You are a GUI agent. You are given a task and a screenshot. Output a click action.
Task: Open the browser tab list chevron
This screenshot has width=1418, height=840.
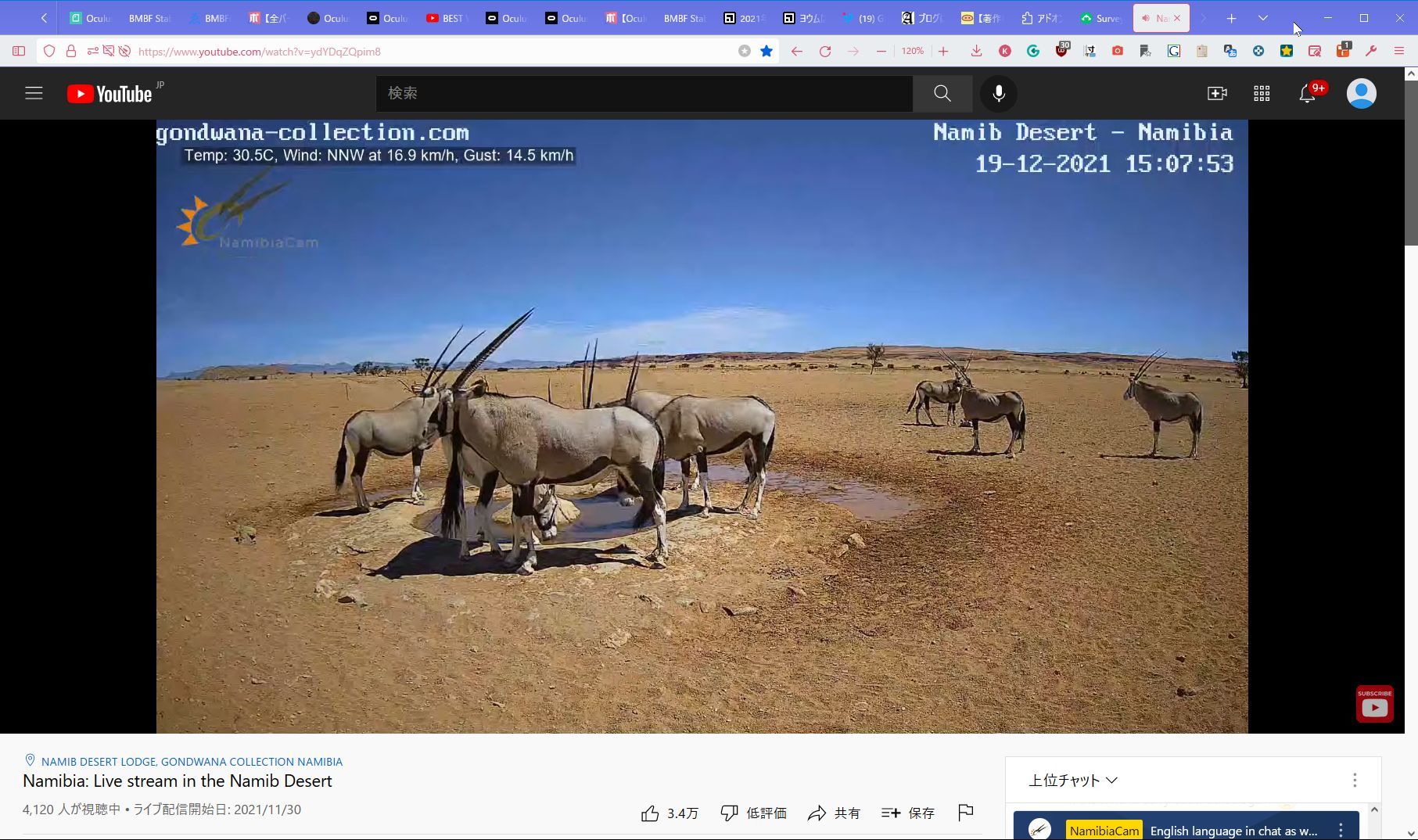point(1262,17)
